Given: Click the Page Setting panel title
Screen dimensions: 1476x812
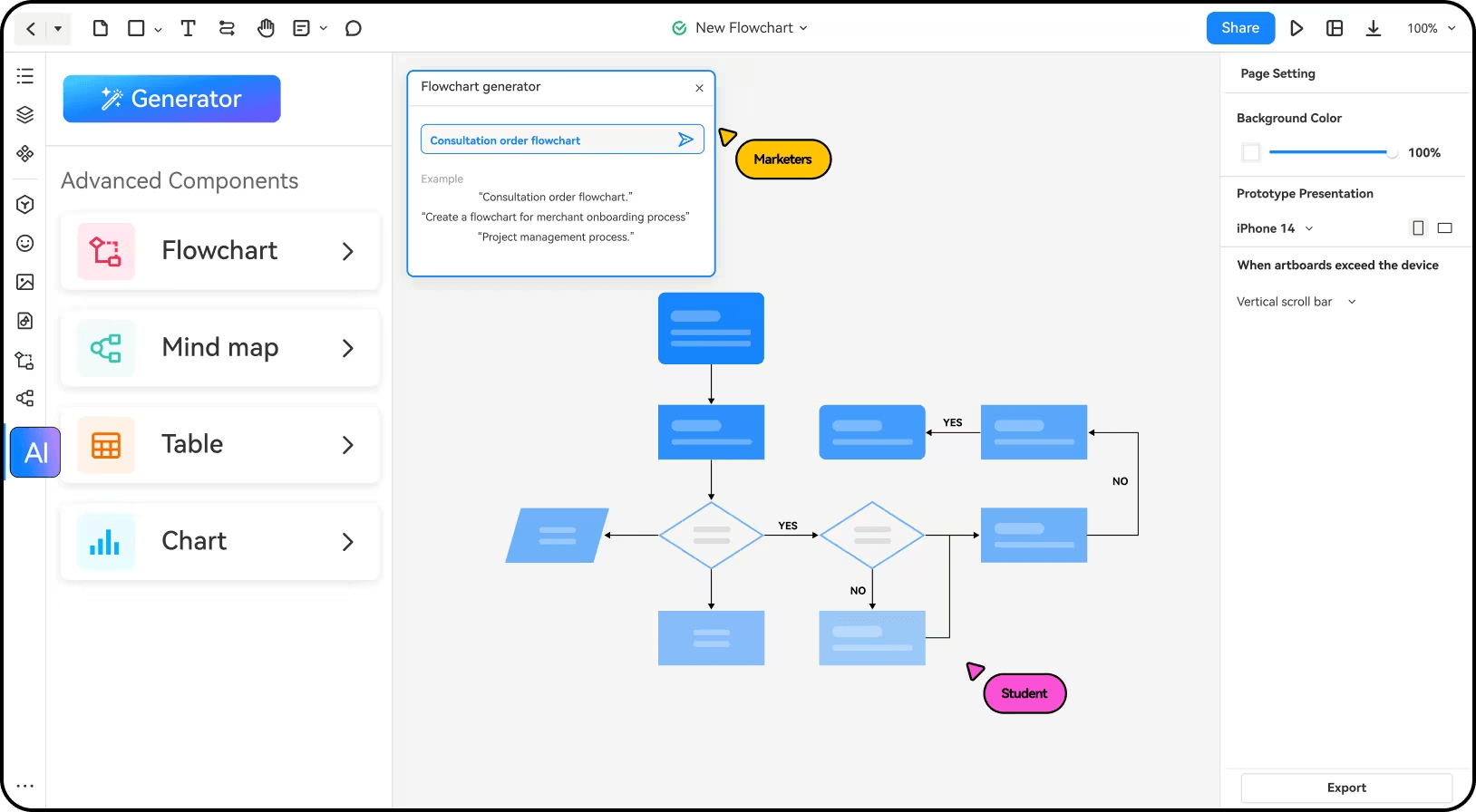Looking at the screenshot, I should 1277,73.
